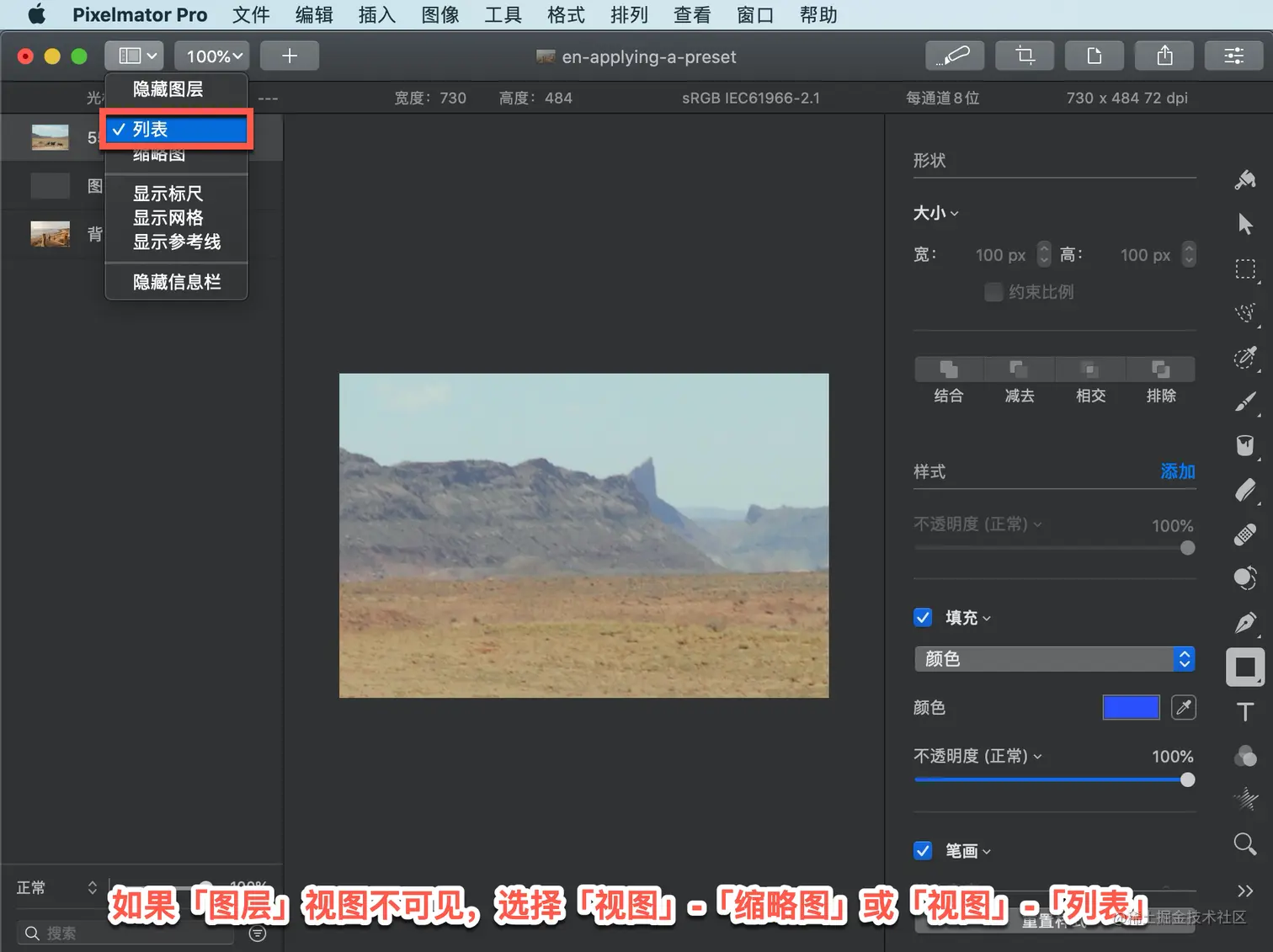This screenshot has width=1273, height=952.
Task: Choose 隐藏信息栏 from the view menu
Action: 177,282
